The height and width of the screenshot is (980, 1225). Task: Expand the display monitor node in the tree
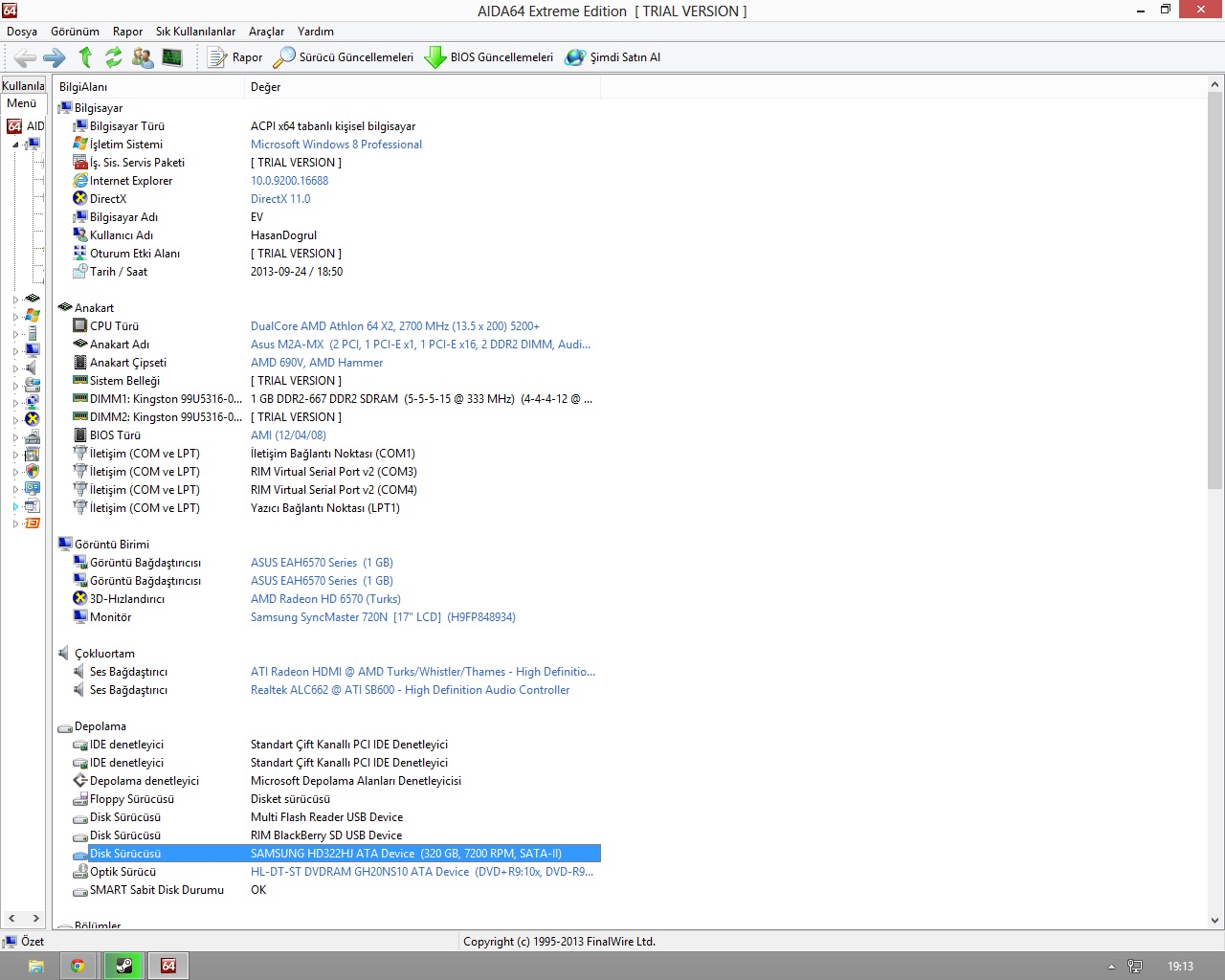(x=15, y=351)
